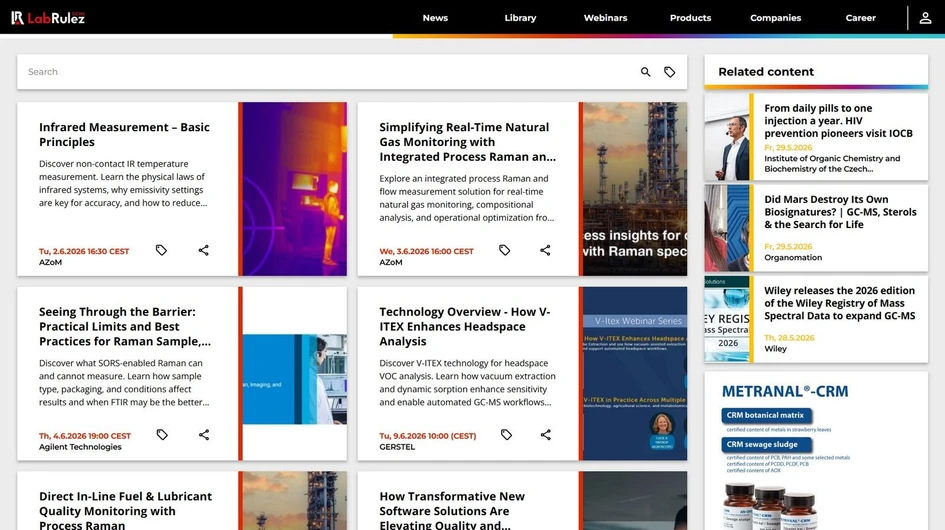
Task: Open How Transformative New Software Solutions title
Action: [452, 510]
